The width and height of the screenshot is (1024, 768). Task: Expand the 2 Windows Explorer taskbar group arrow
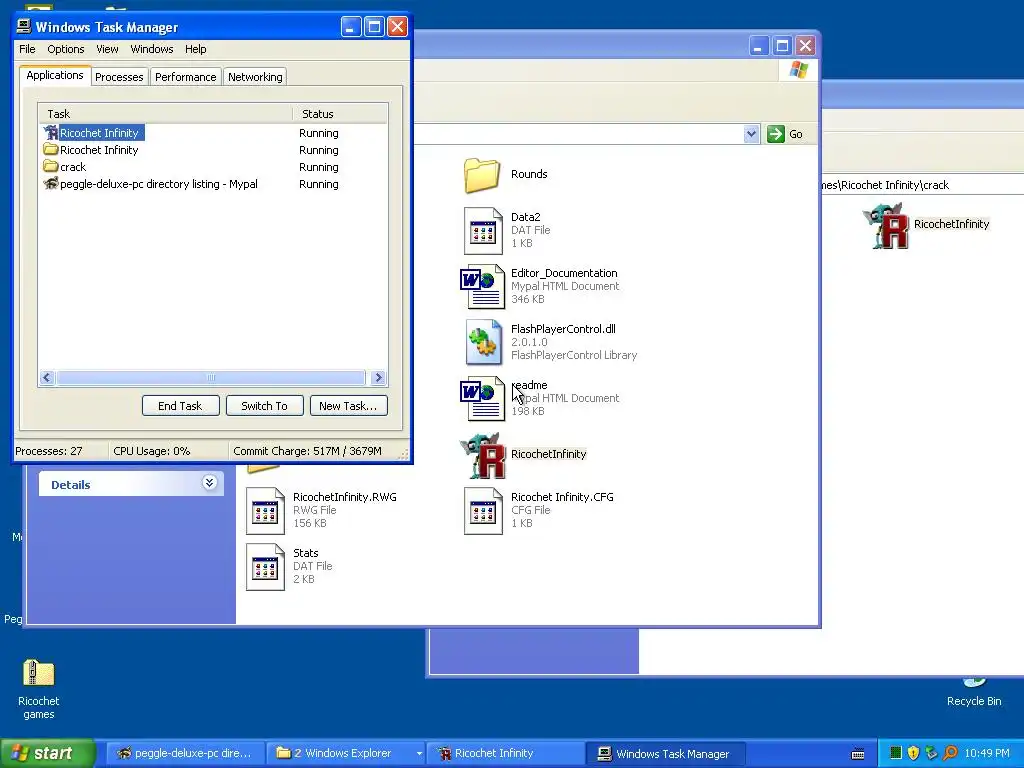[419, 754]
